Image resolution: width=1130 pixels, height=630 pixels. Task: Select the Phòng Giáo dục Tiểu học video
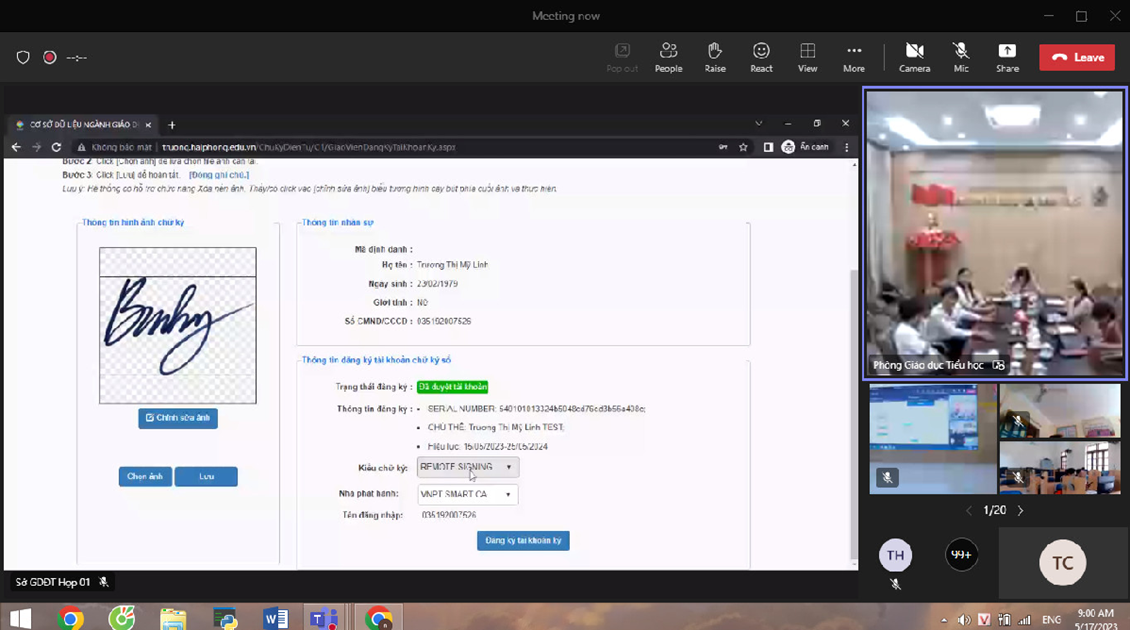click(995, 233)
